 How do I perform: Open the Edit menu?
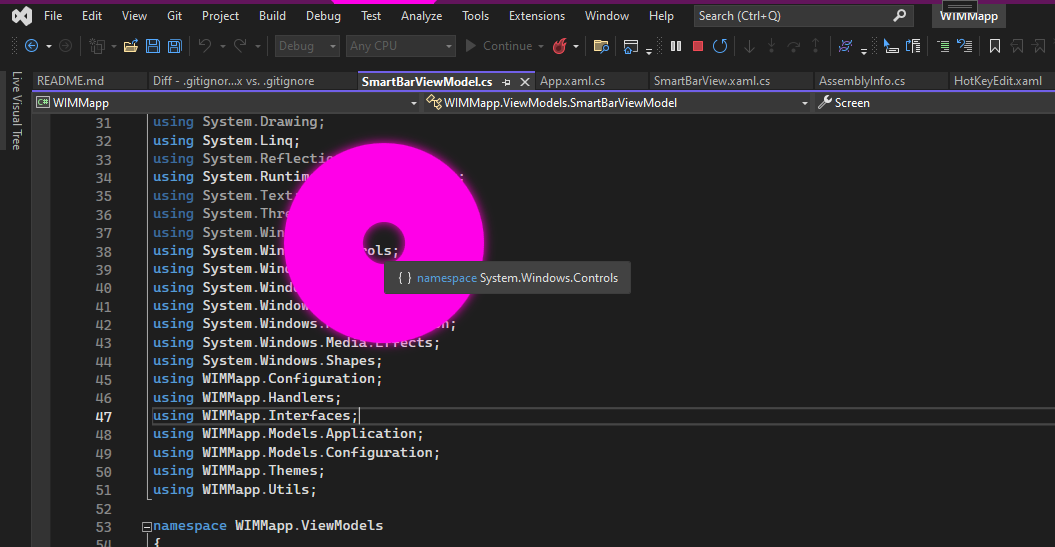[x=92, y=15]
